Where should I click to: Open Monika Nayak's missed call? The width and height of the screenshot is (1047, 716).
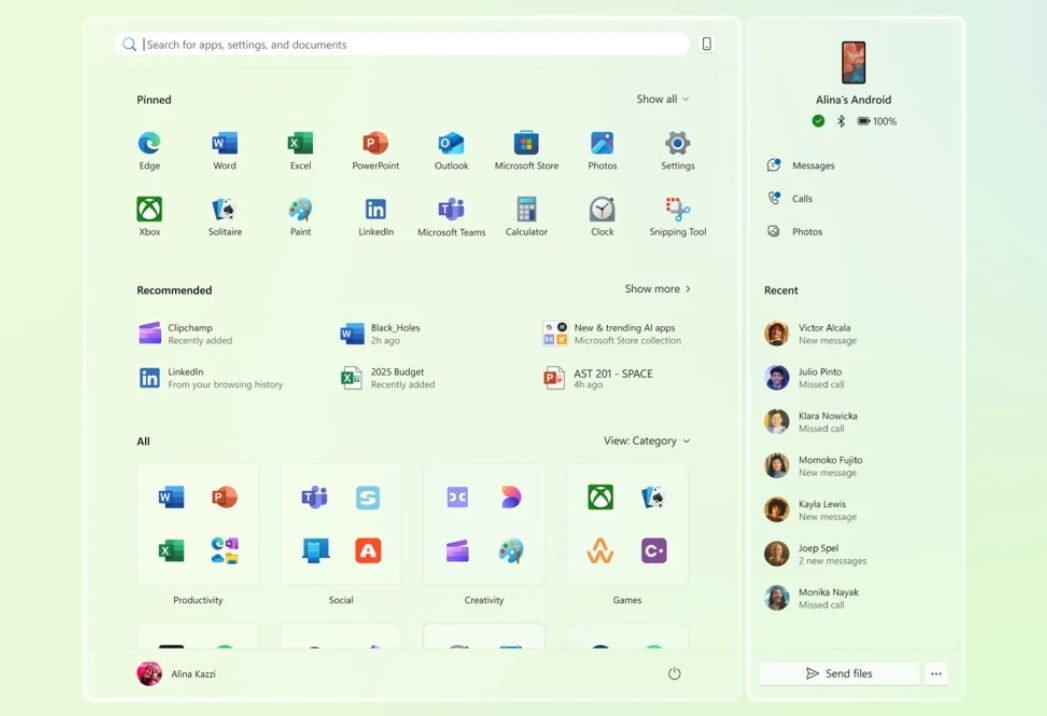811,598
